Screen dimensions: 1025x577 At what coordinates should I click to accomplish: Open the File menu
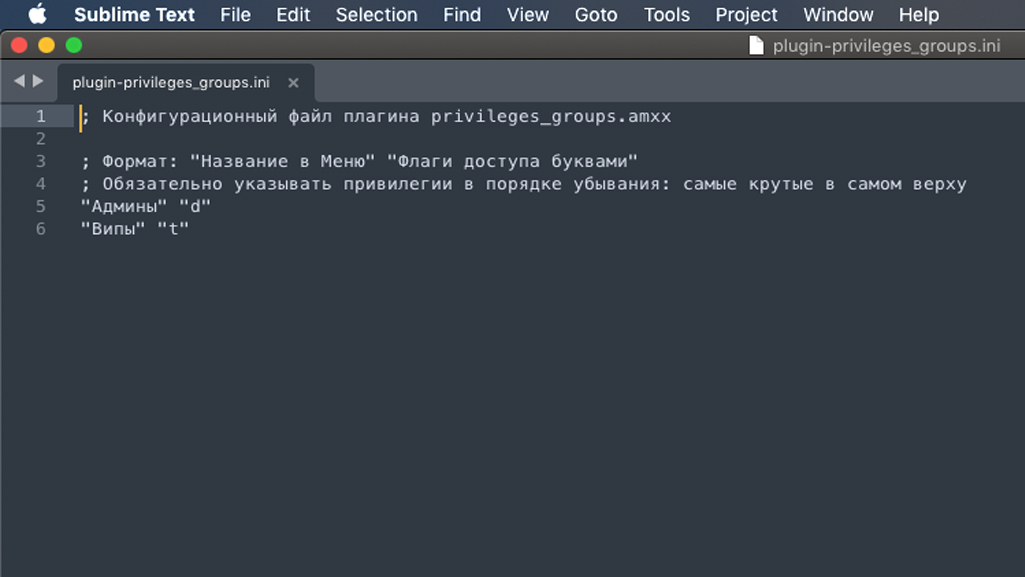click(x=235, y=14)
